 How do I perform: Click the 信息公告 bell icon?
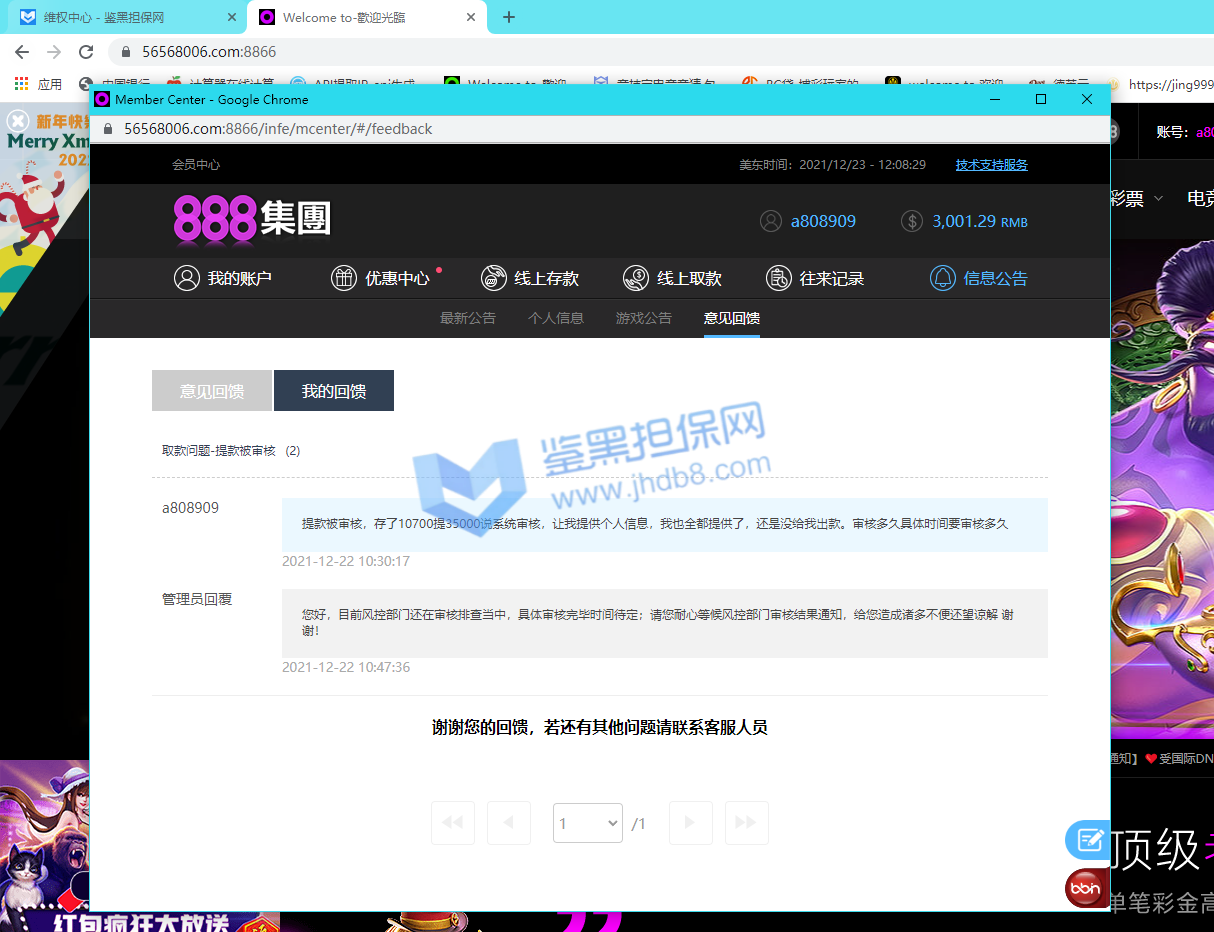click(942, 278)
